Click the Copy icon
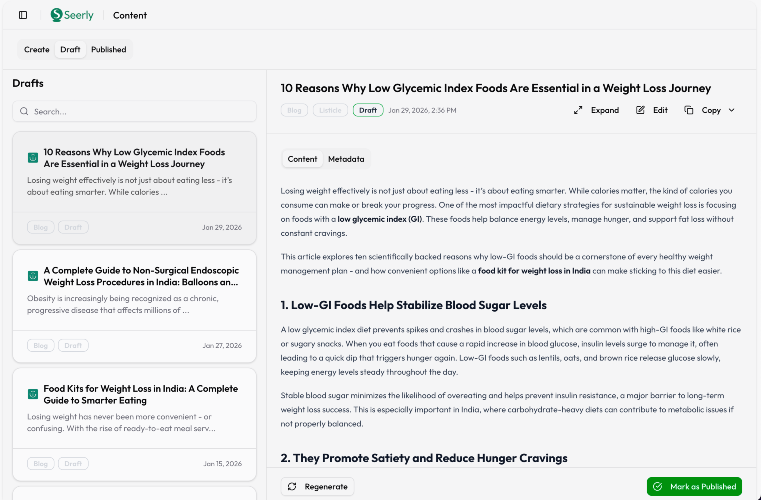 tap(689, 110)
